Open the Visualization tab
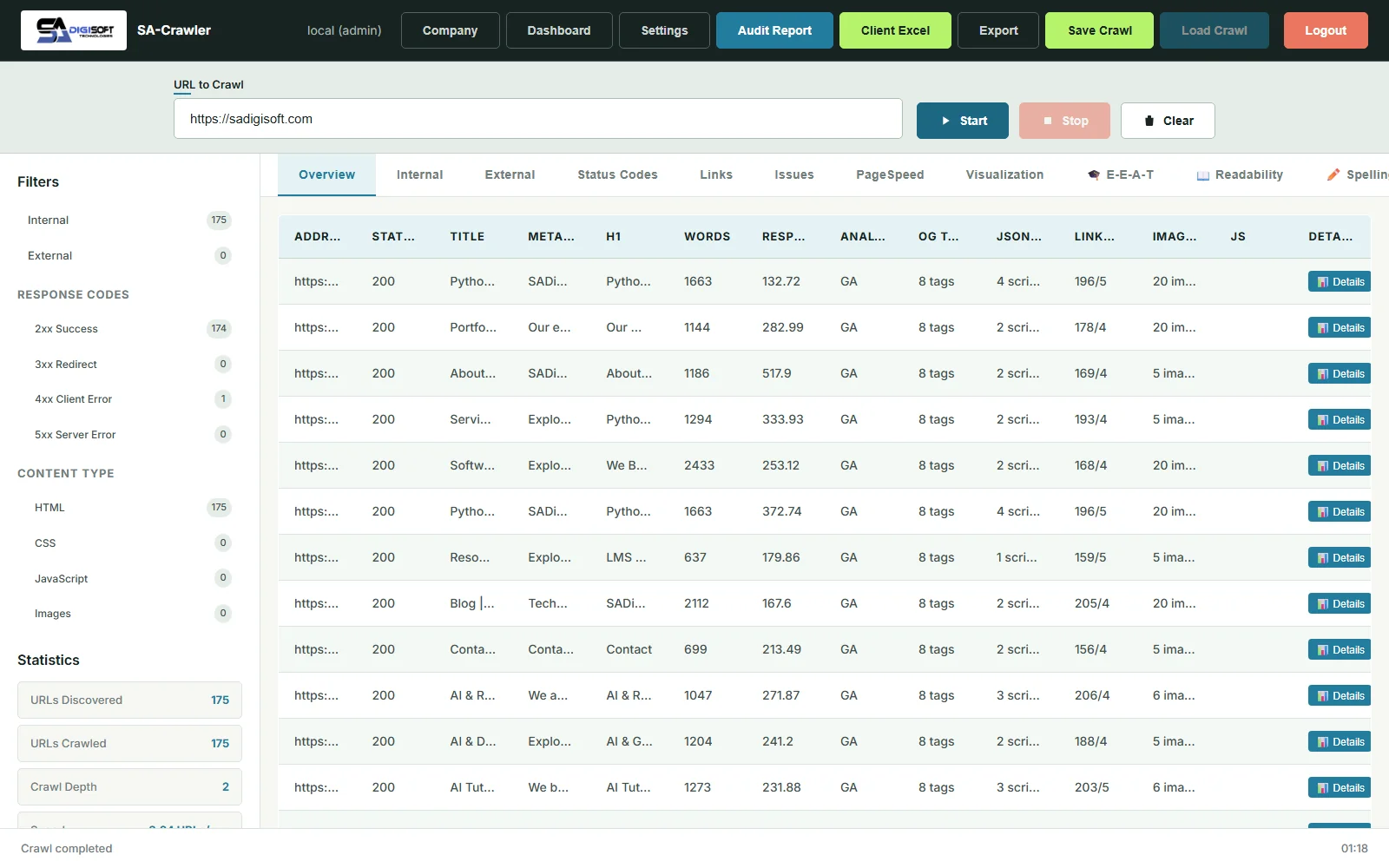This screenshot has height=868, width=1389. [1004, 175]
